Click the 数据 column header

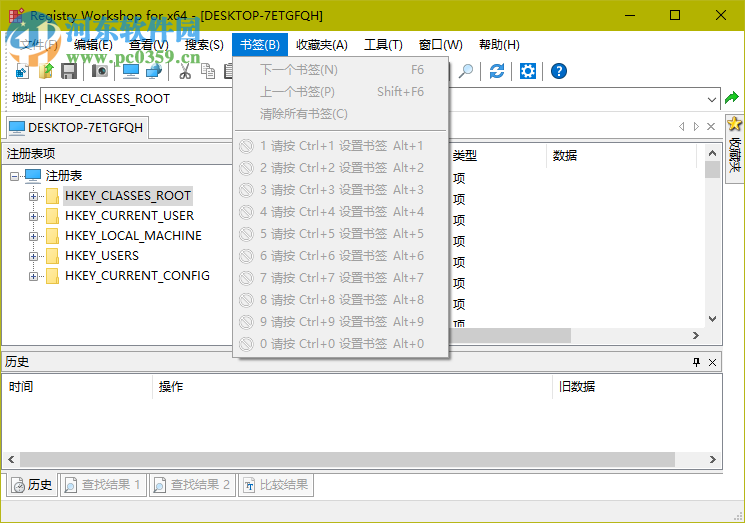click(621, 155)
